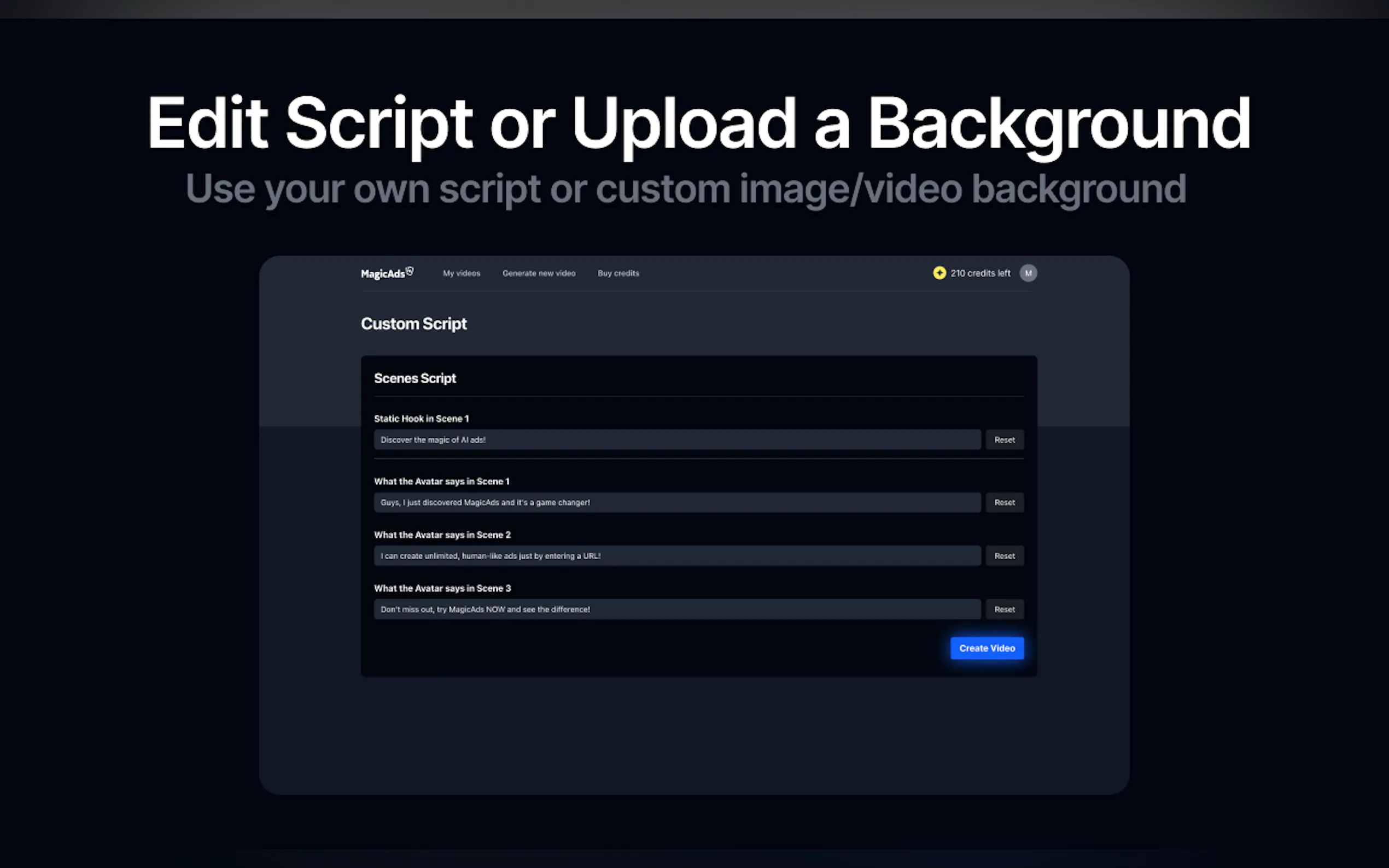This screenshot has width=1389, height=868.
Task: Click the What the Avatar says in Scene 2 label
Action: click(442, 535)
